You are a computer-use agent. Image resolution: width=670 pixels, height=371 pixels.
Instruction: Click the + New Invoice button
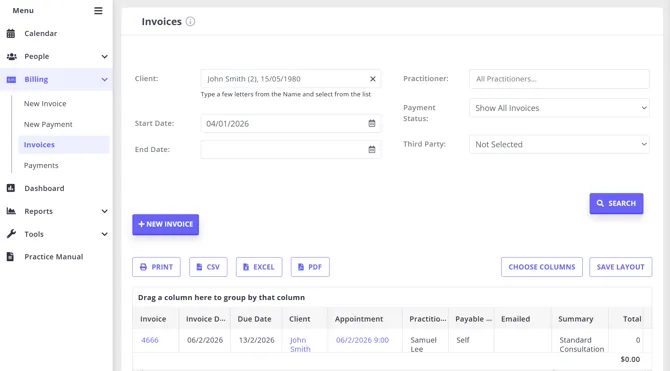(x=165, y=224)
